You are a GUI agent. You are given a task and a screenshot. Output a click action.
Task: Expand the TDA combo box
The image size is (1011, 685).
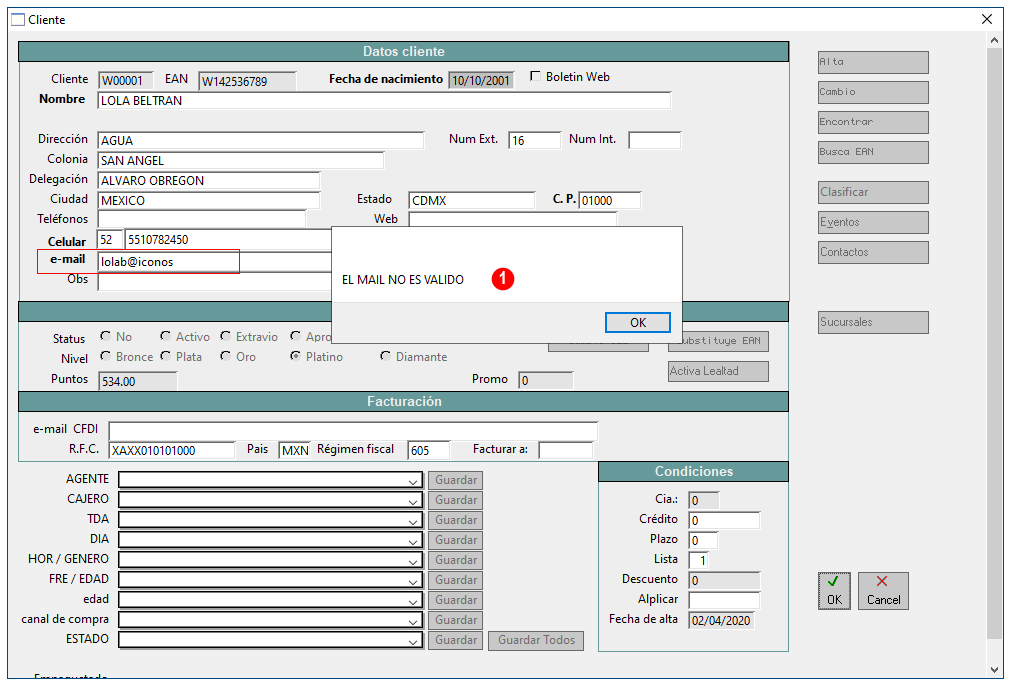click(x=413, y=521)
